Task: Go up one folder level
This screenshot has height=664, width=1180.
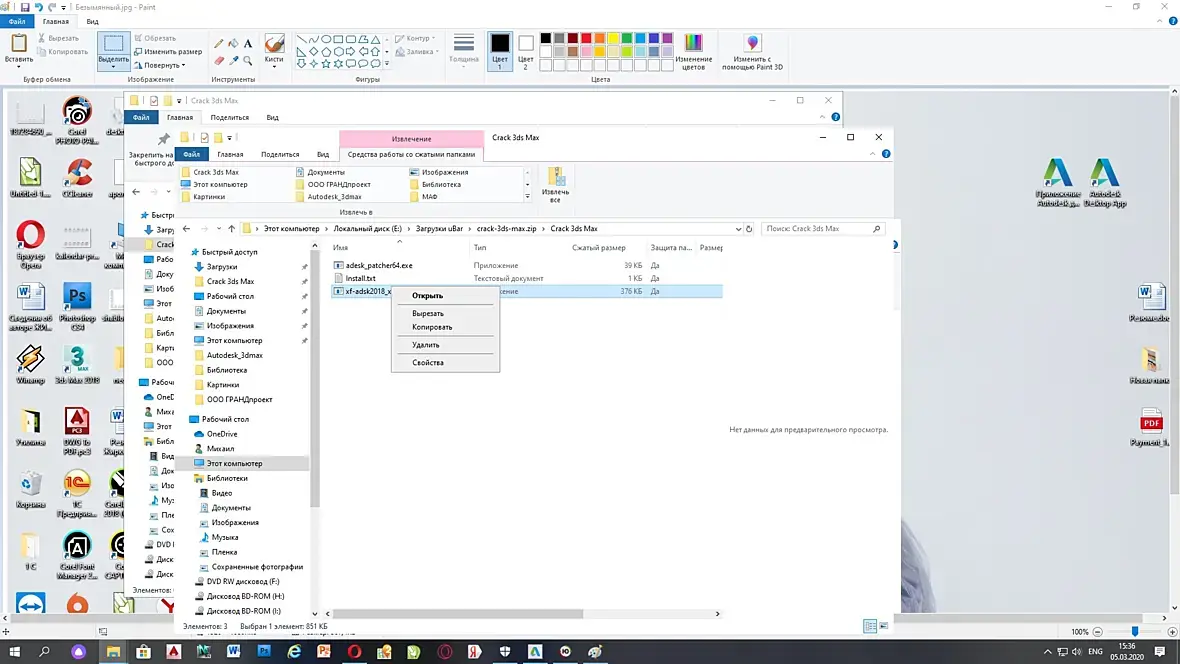Action: (x=232, y=229)
